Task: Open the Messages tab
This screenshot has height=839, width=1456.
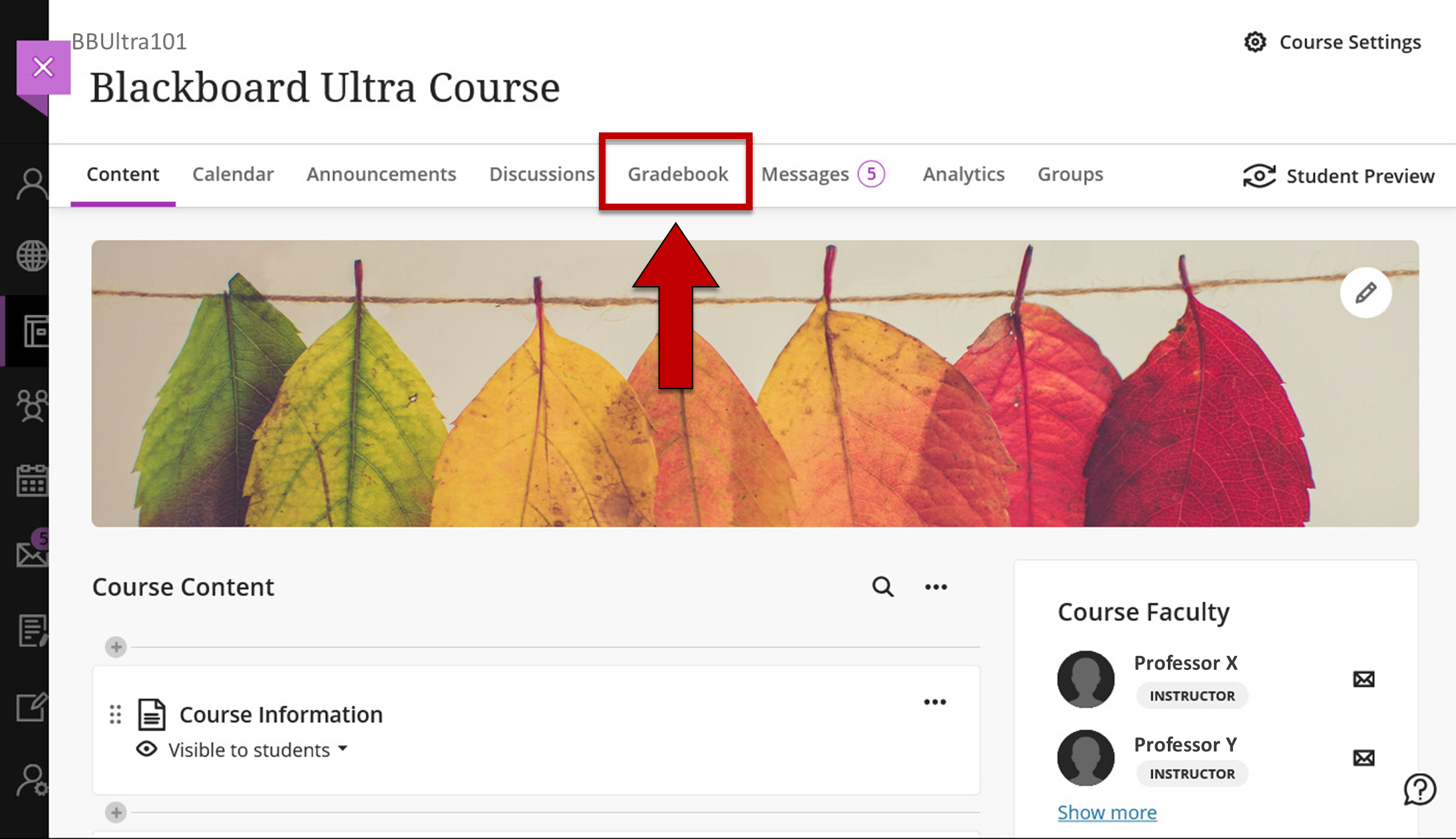Action: pos(805,174)
